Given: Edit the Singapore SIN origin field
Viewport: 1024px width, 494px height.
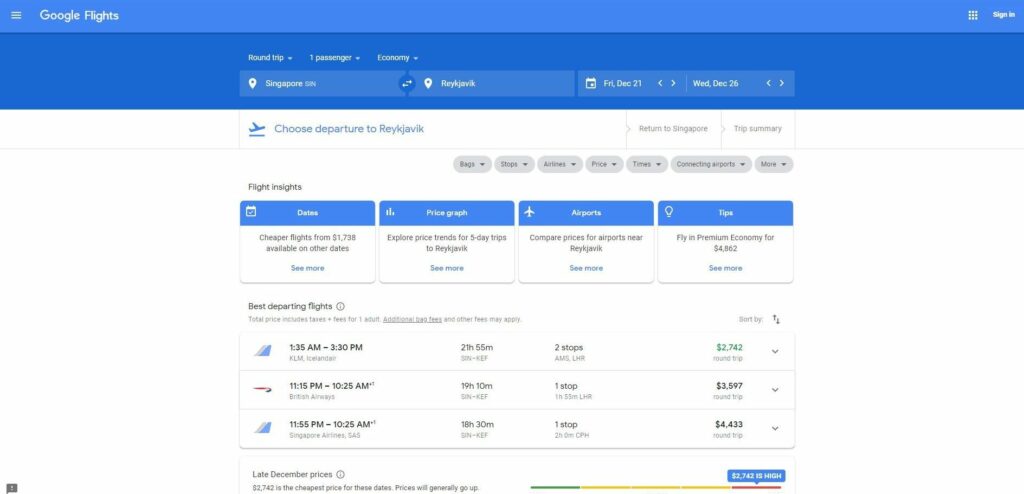Looking at the screenshot, I should [x=323, y=84].
